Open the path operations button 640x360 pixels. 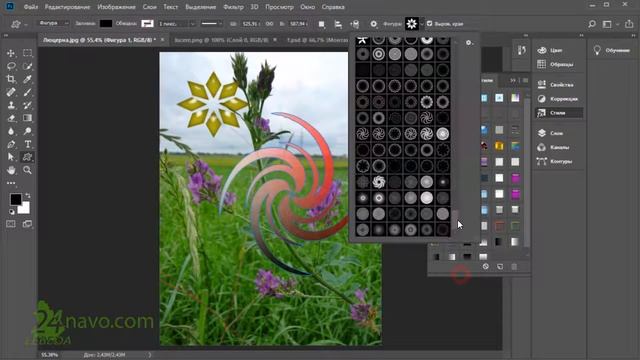[x=322, y=24]
